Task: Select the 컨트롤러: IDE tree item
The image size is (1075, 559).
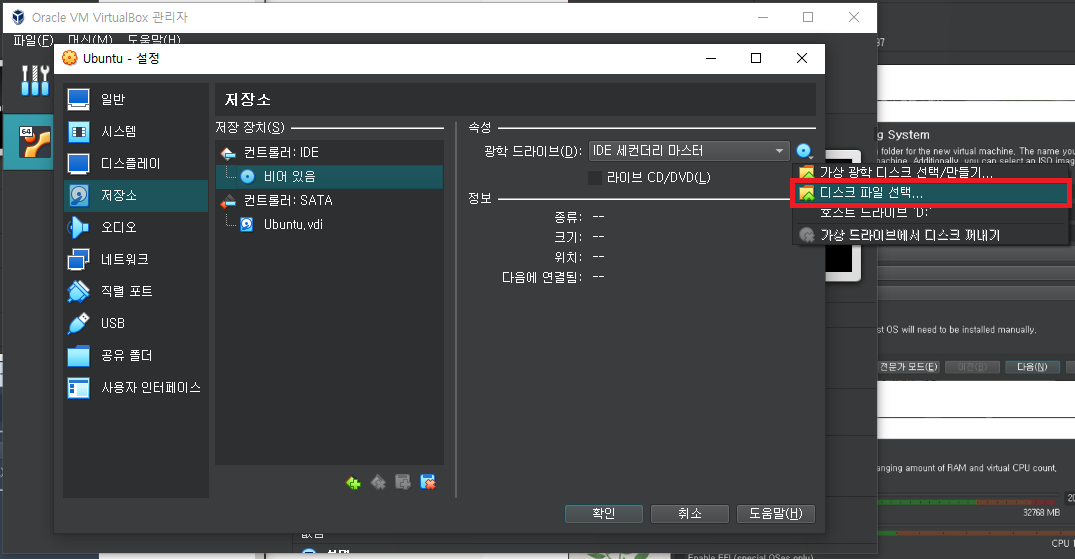Action: pos(329,152)
